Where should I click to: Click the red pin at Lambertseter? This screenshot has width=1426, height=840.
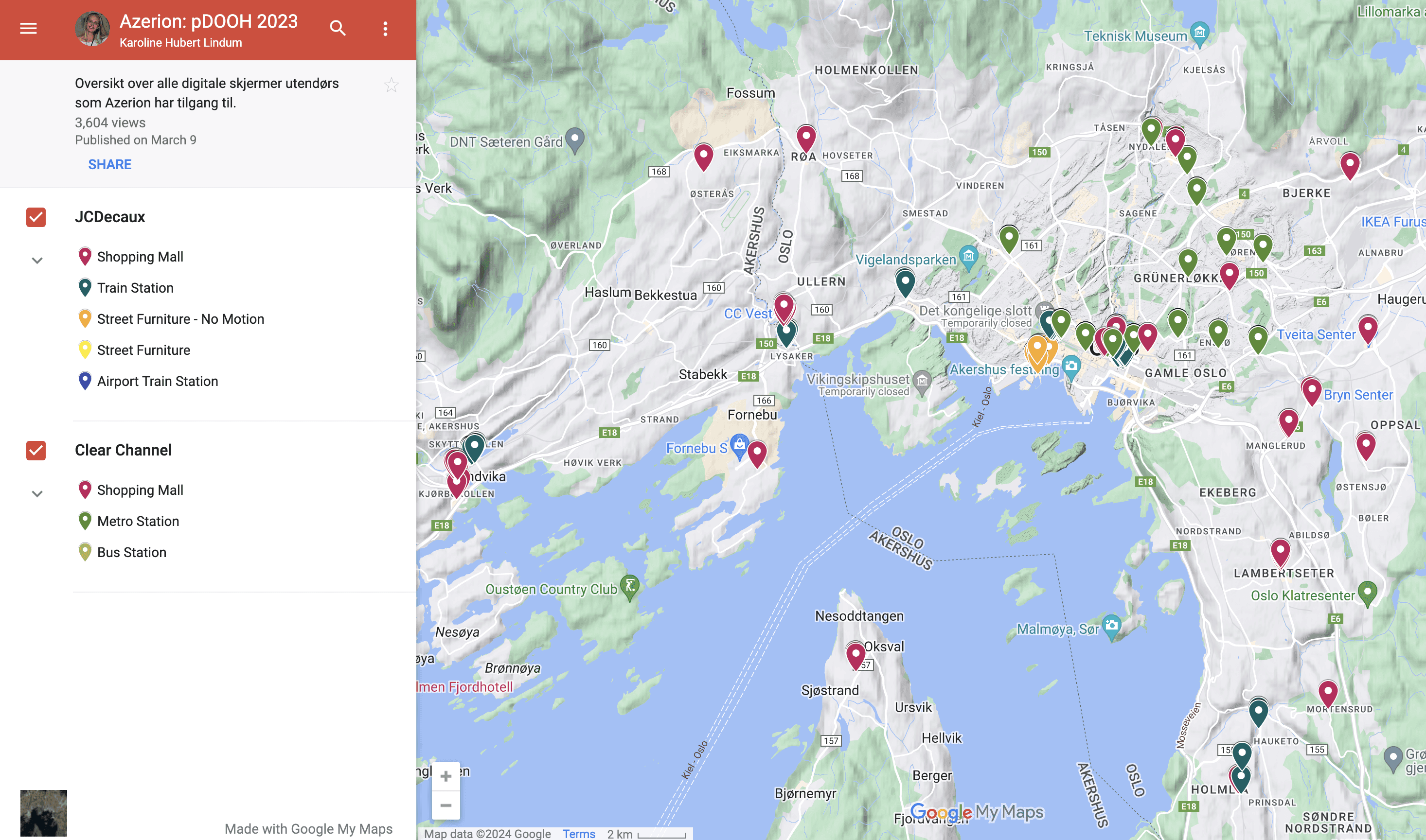(1281, 551)
